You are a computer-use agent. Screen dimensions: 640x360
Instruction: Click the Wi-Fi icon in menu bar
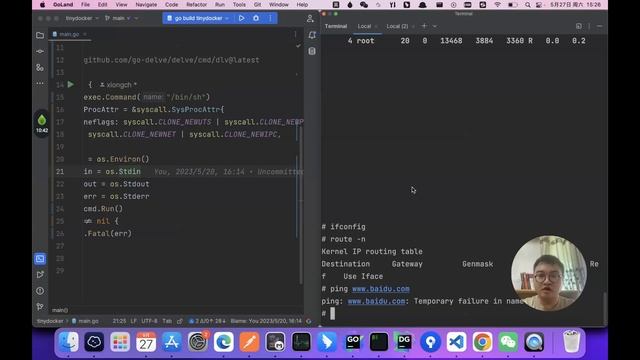(498, 4)
